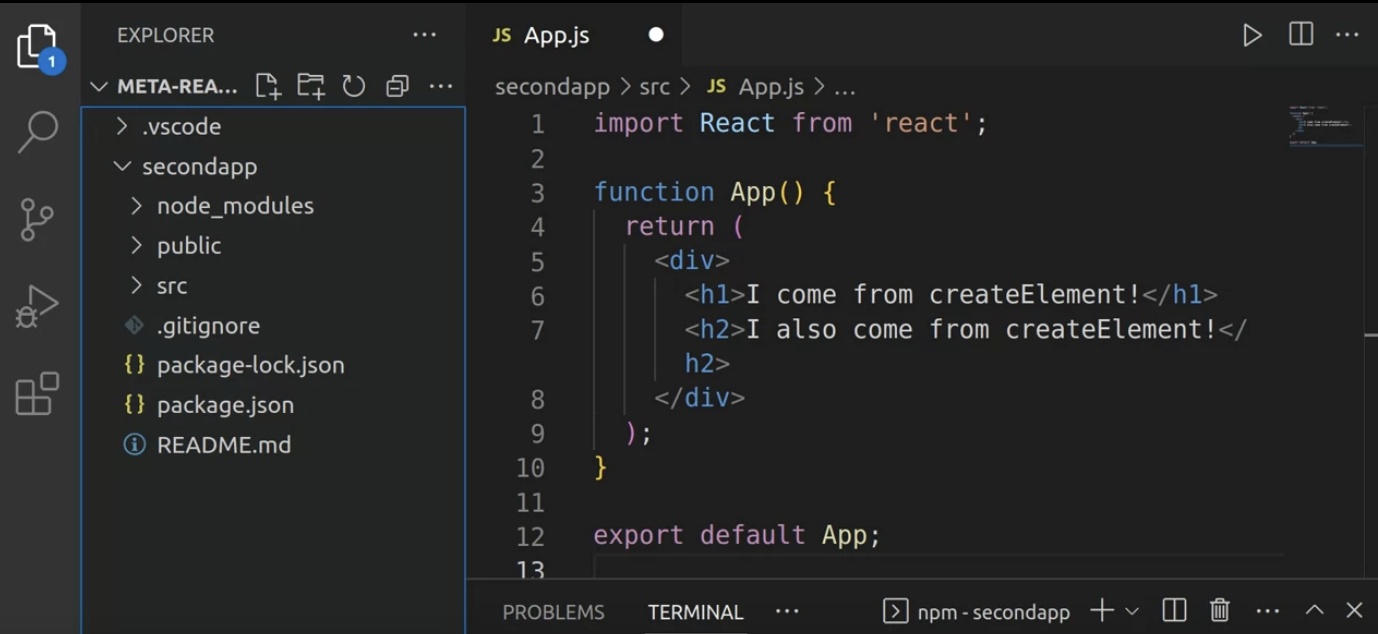The width and height of the screenshot is (1378, 634).
Task: Kill the terminal using the trash icon
Action: point(1220,610)
